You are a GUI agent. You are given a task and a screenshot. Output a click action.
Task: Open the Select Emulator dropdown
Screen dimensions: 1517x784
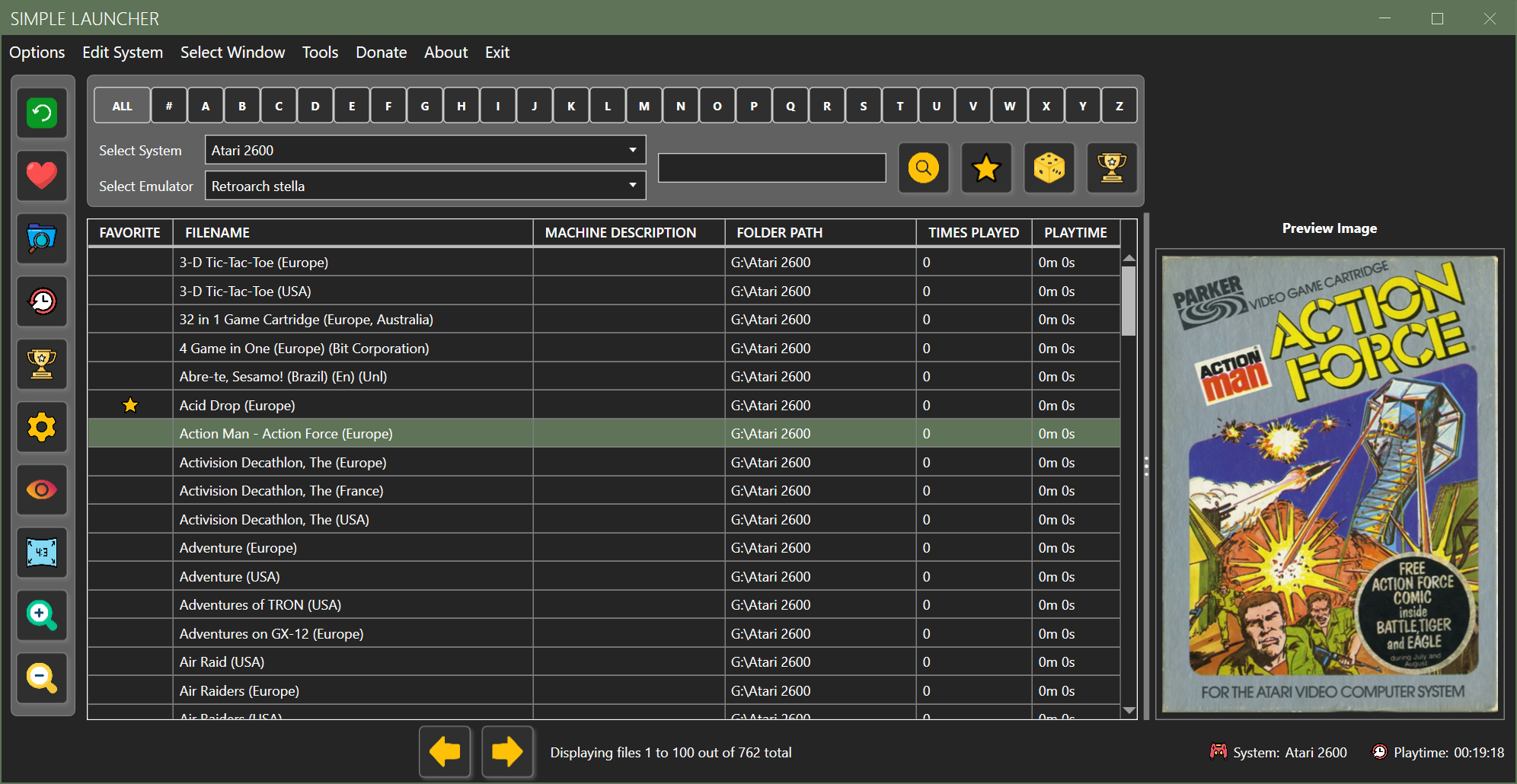pos(426,186)
